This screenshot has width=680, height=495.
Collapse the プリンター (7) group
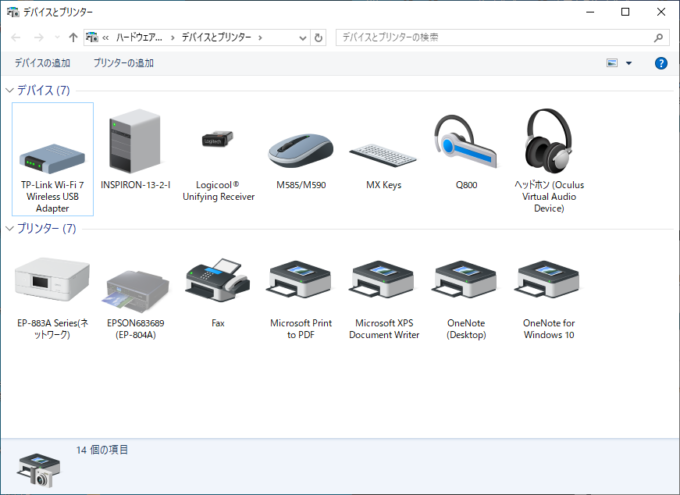[10, 229]
